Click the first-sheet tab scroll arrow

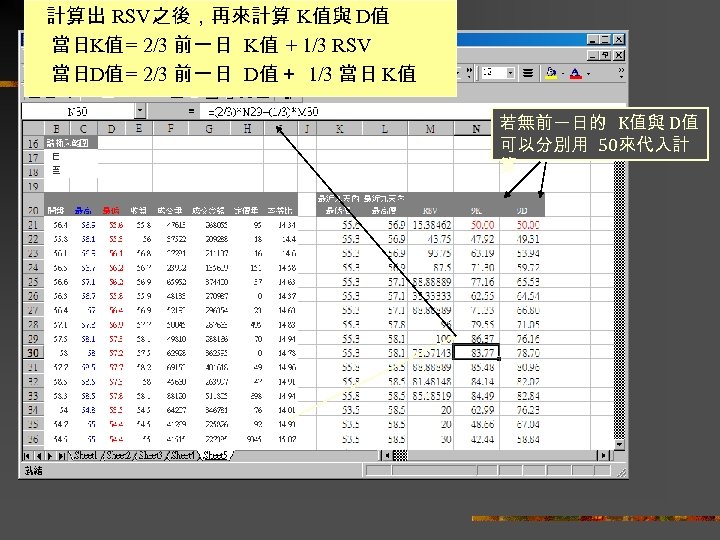(x=28, y=456)
